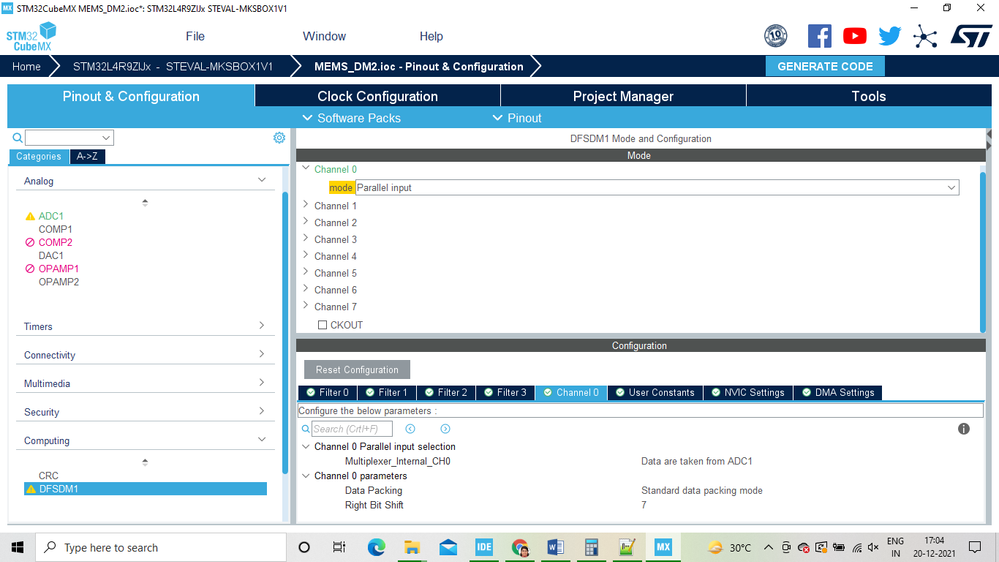Image resolution: width=999 pixels, height=562 pixels.
Task: Open the peripheral settings gear icon
Action: 279,138
